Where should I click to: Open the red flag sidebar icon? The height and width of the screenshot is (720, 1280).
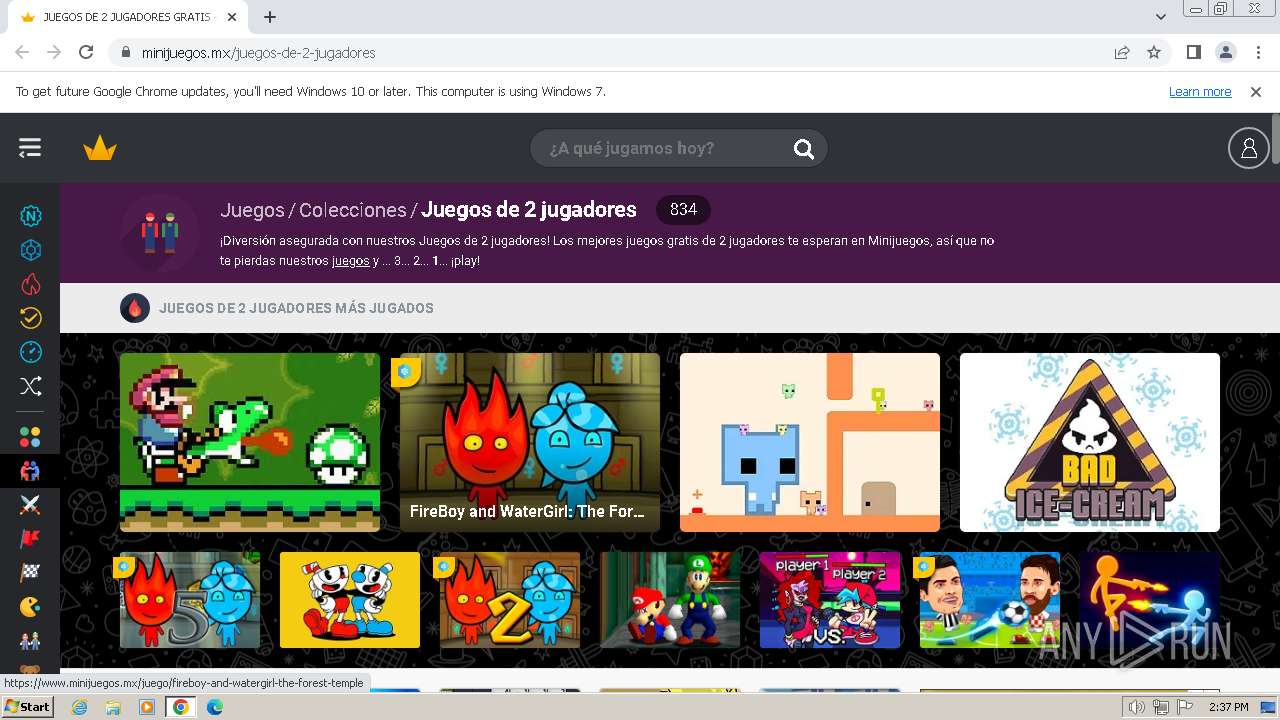[x=31, y=539]
